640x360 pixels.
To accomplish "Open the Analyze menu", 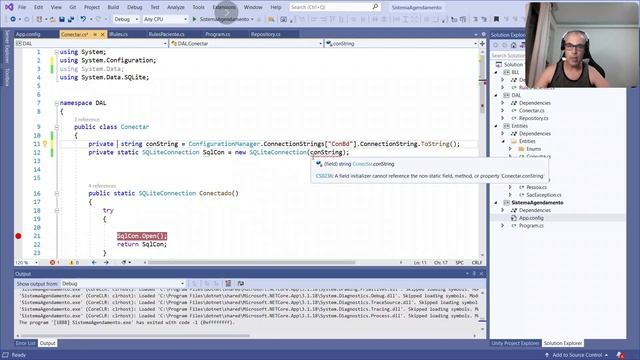I will point(176,7).
